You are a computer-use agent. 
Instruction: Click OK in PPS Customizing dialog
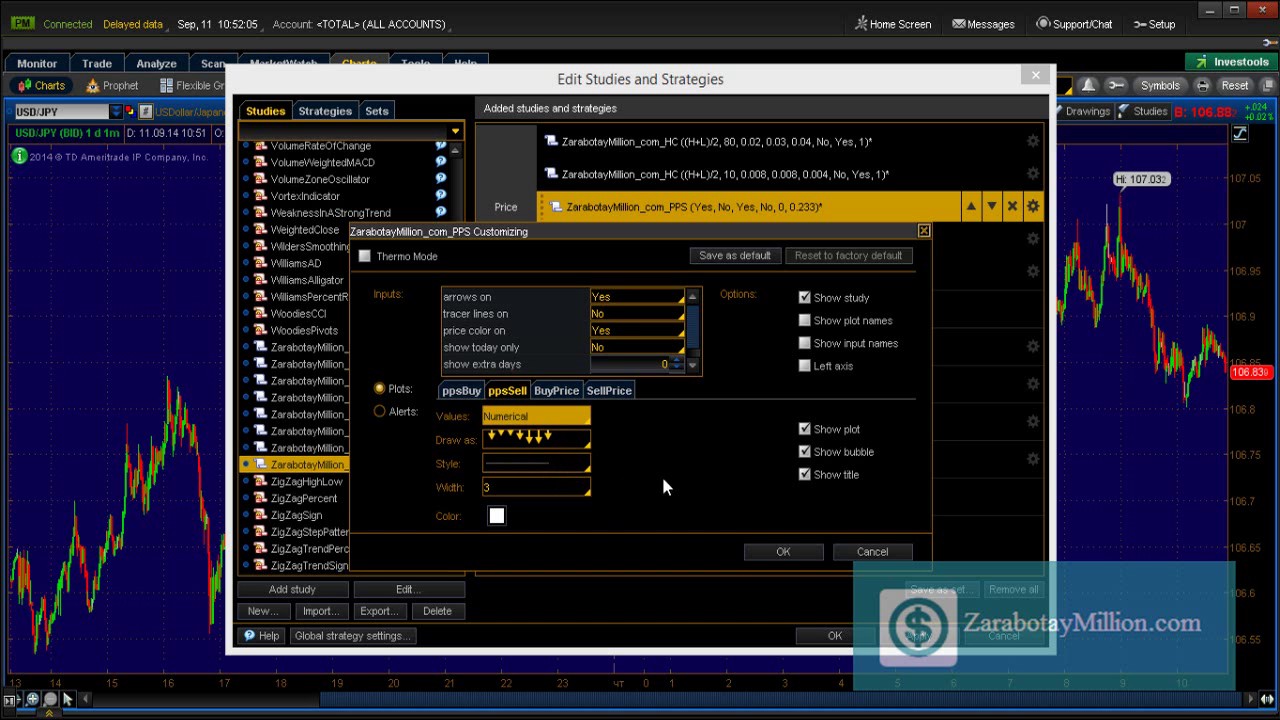(783, 552)
